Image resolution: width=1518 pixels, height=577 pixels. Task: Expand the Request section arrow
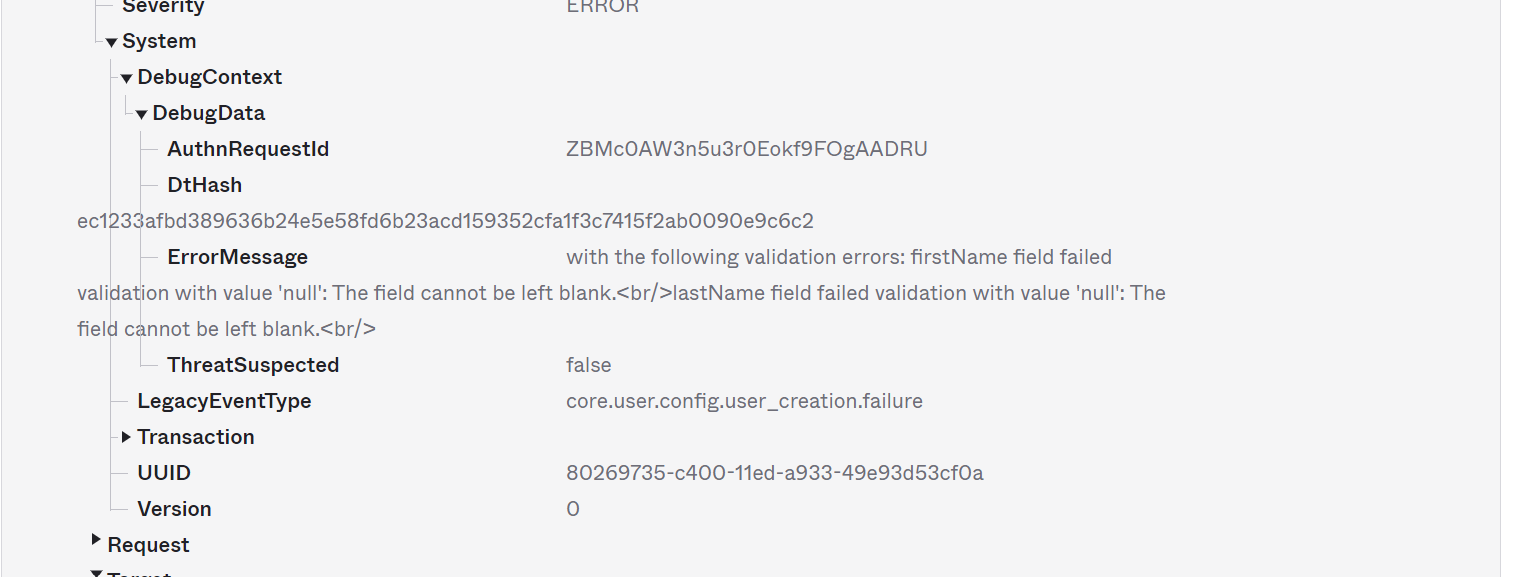click(x=96, y=540)
